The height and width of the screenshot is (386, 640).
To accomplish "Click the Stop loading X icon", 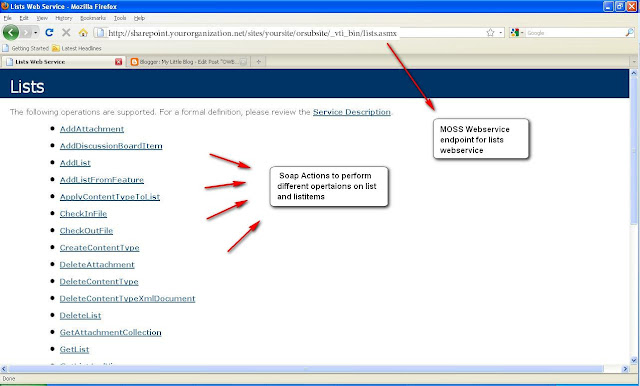I will (x=66, y=33).
